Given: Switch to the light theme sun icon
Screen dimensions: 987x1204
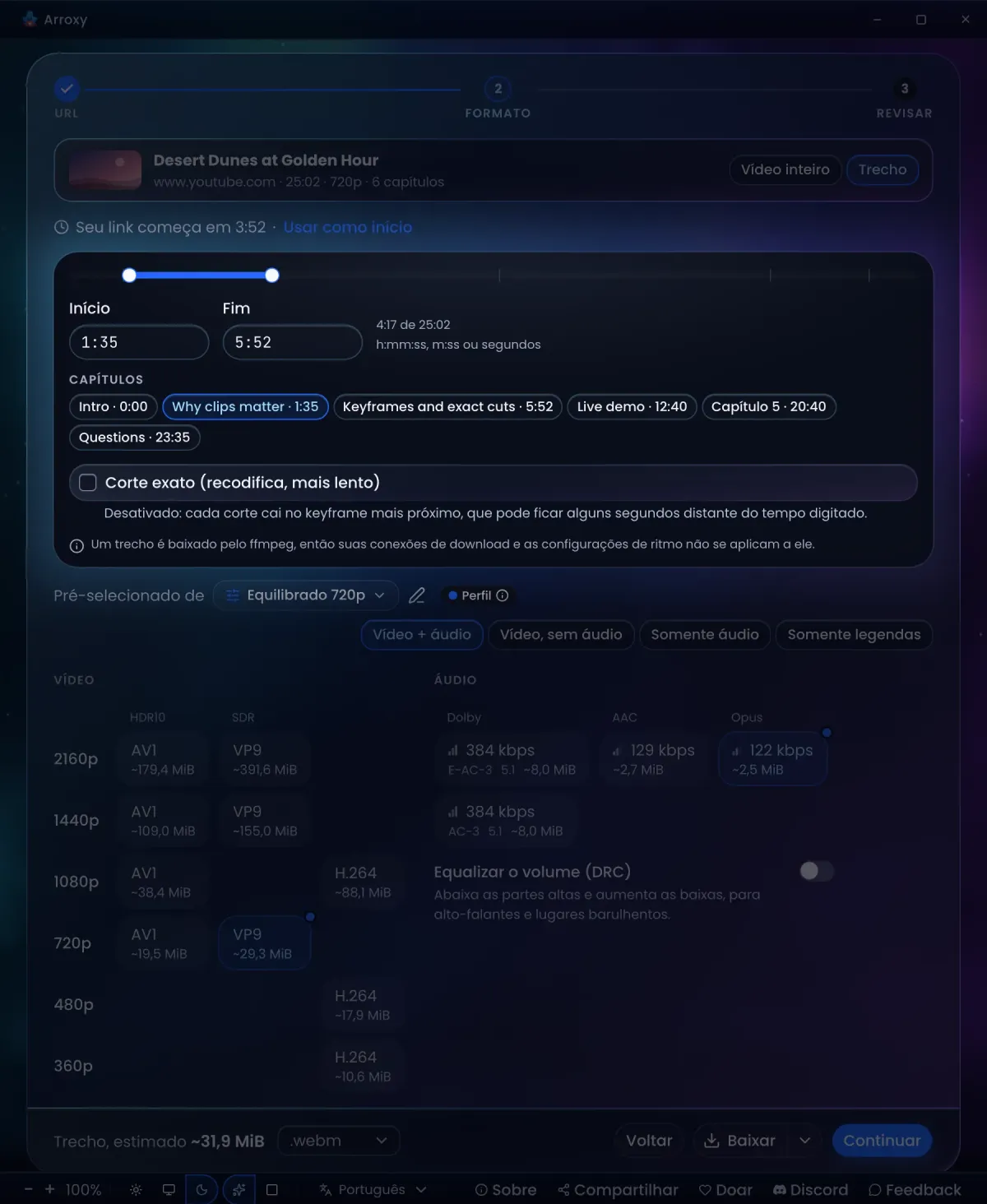Looking at the screenshot, I should click(x=136, y=1190).
